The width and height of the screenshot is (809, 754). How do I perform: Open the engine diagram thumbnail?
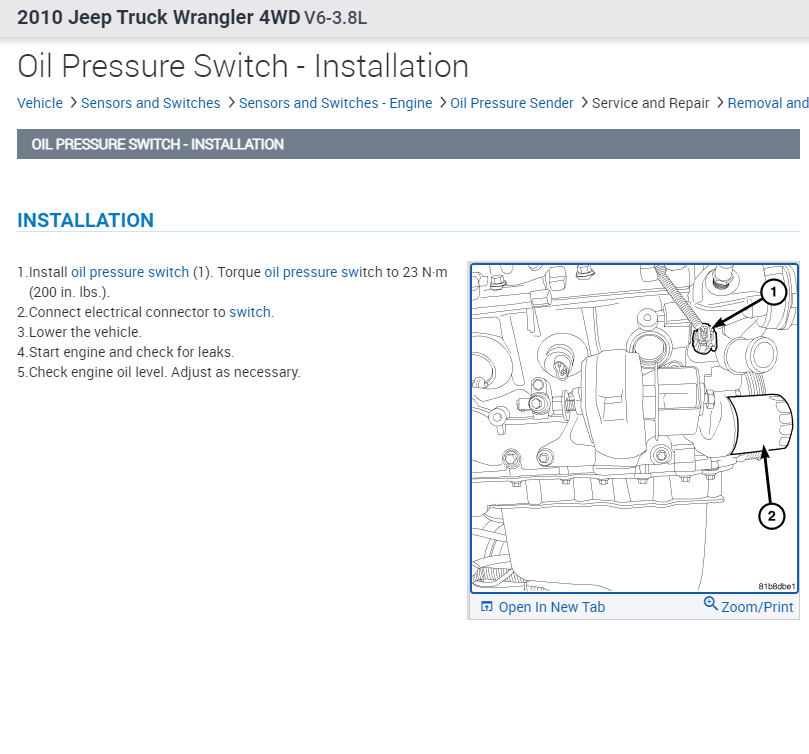(x=634, y=428)
